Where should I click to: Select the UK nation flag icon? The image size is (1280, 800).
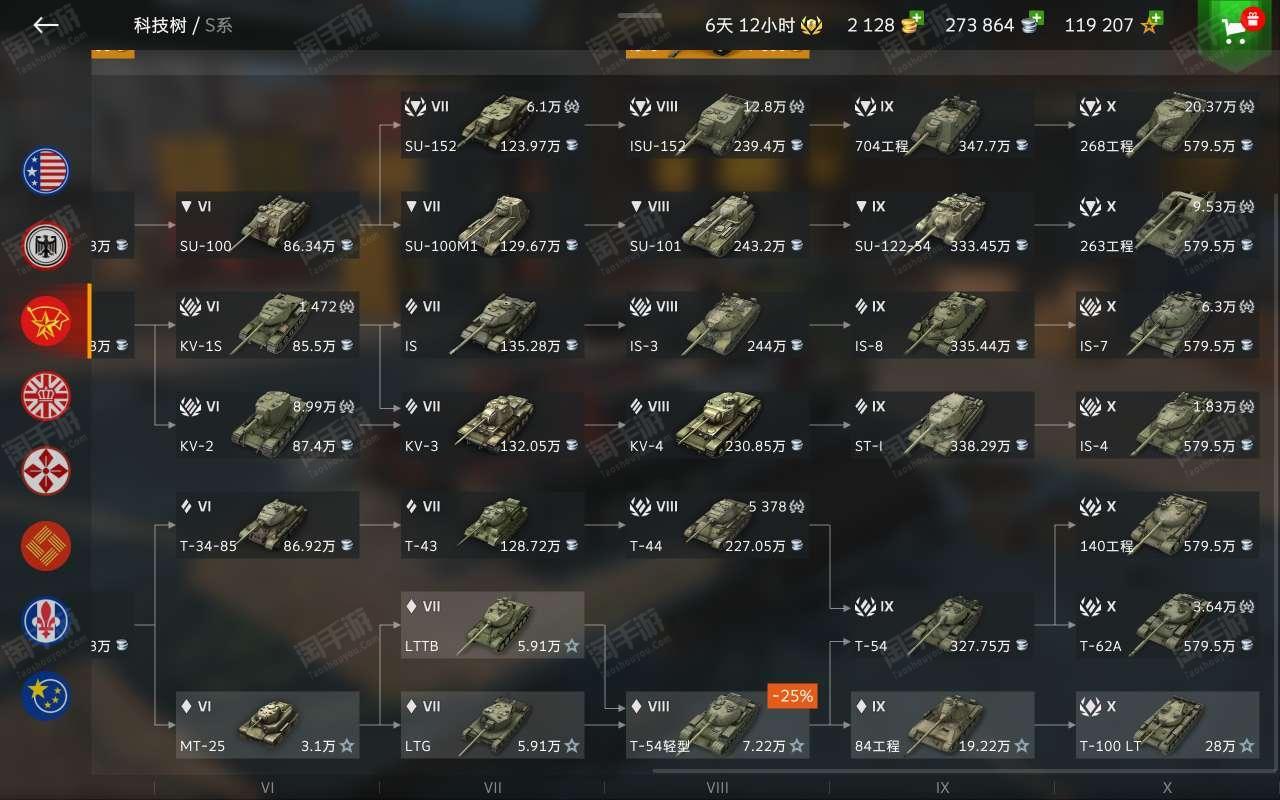(x=46, y=396)
